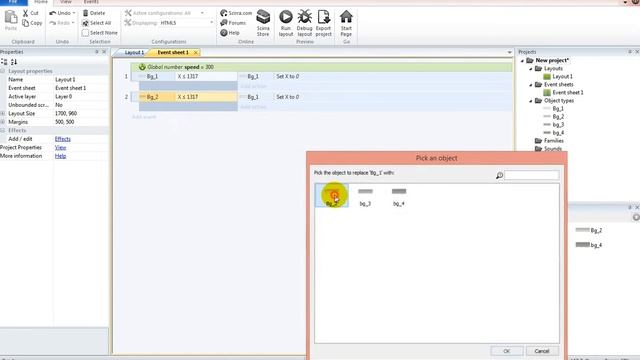Open the Undo dropdown arrow
This screenshot has height=360, width=640.
coord(74,13)
